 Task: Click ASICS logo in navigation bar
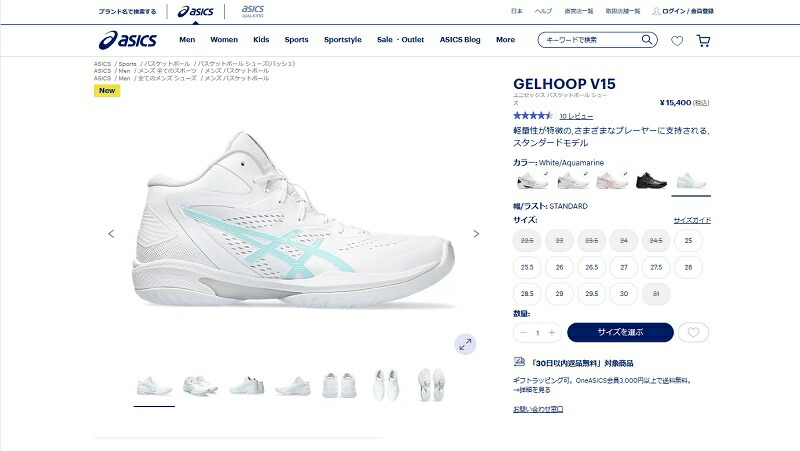click(x=128, y=40)
